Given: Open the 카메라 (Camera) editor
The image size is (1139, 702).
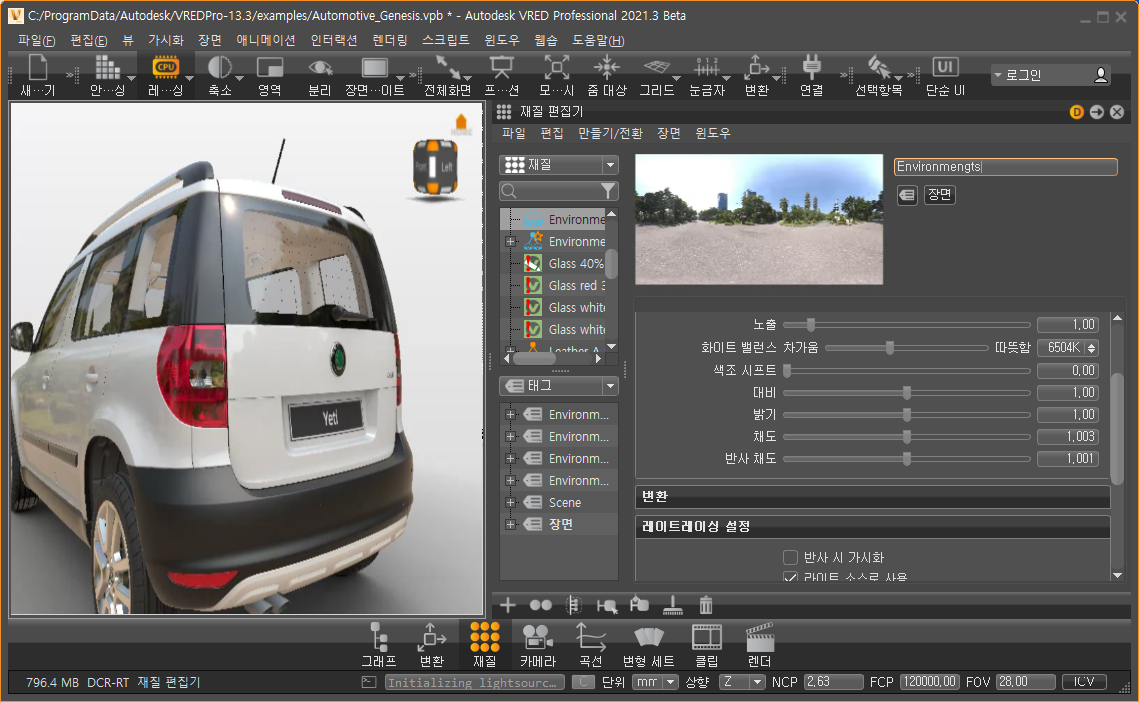Looking at the screenshot, I should pos(536,637).
